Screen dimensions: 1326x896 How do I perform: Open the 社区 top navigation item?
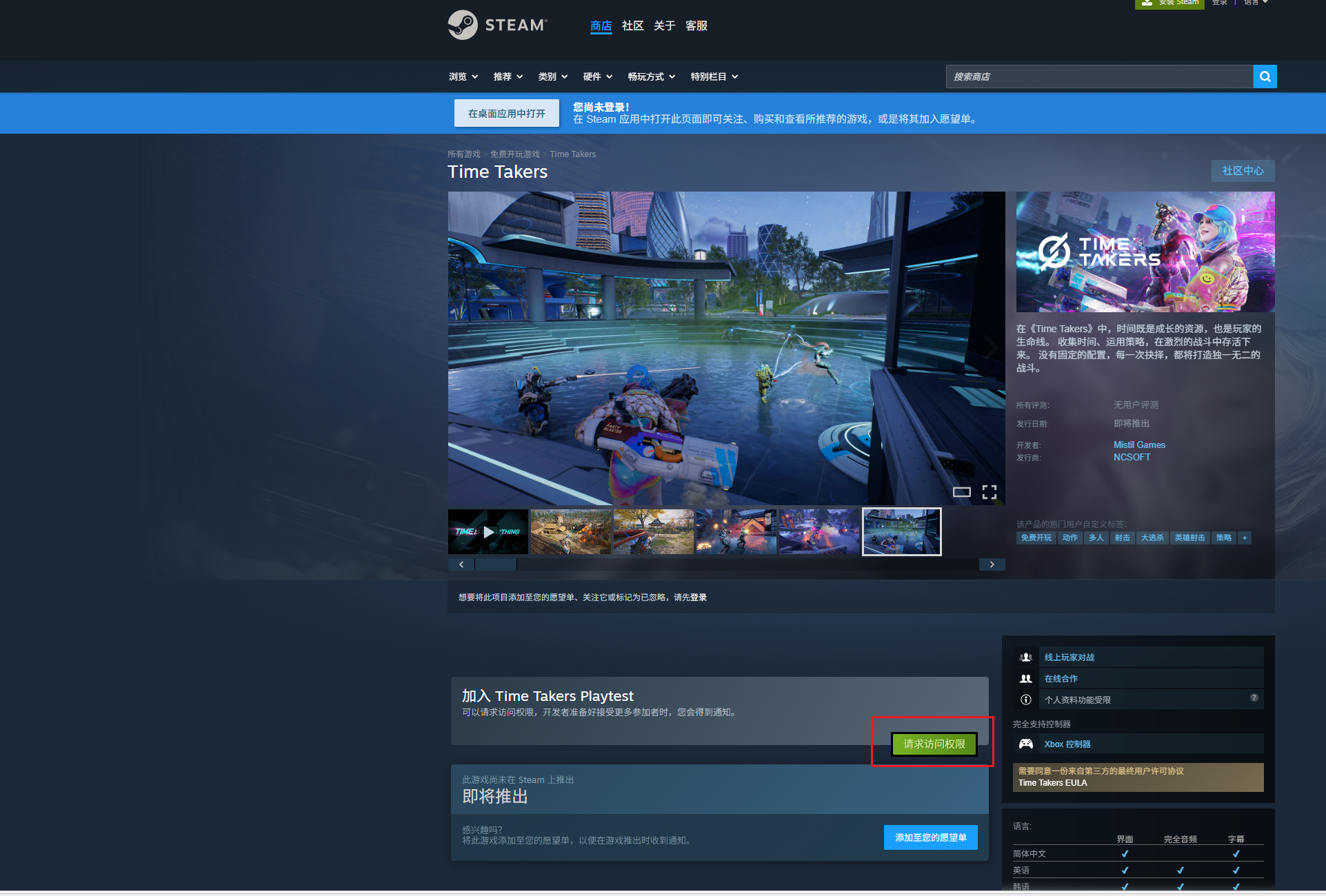(632, 26)
